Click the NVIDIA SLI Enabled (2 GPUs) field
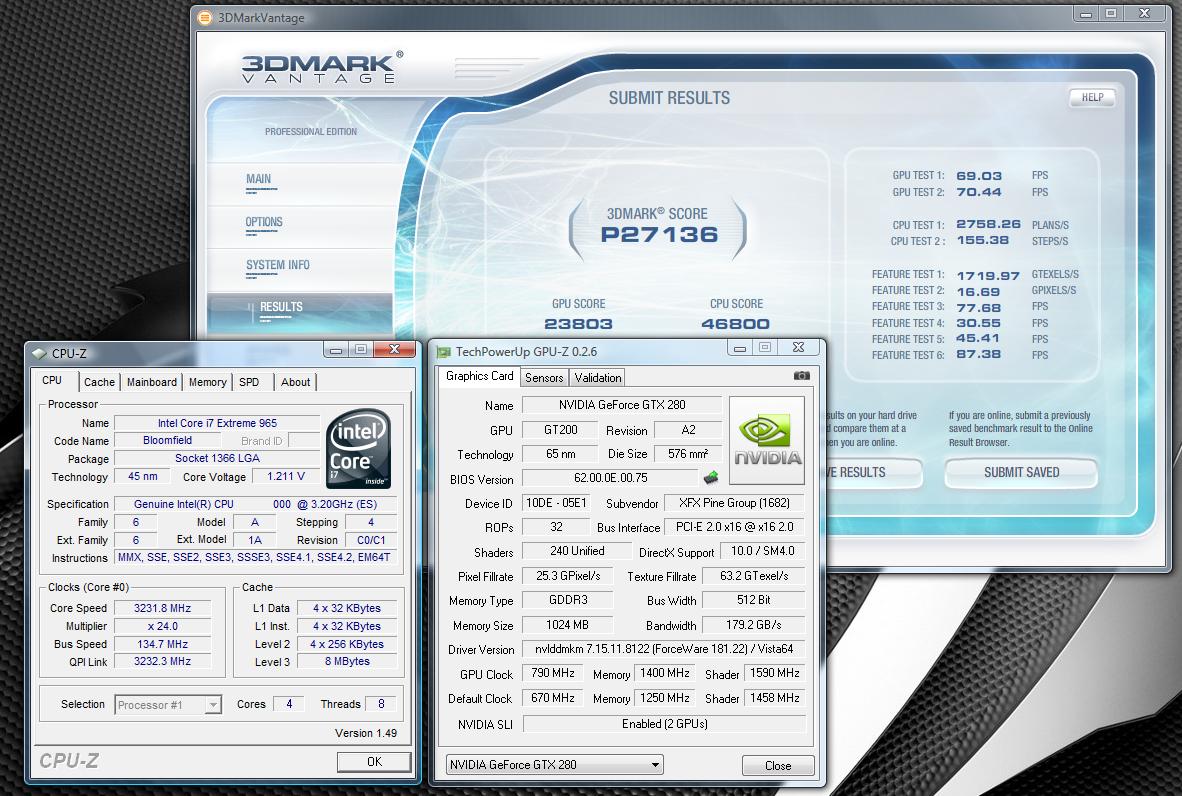Image resolution: width=1182 pixels, height=796 pixels. (664, 724)
